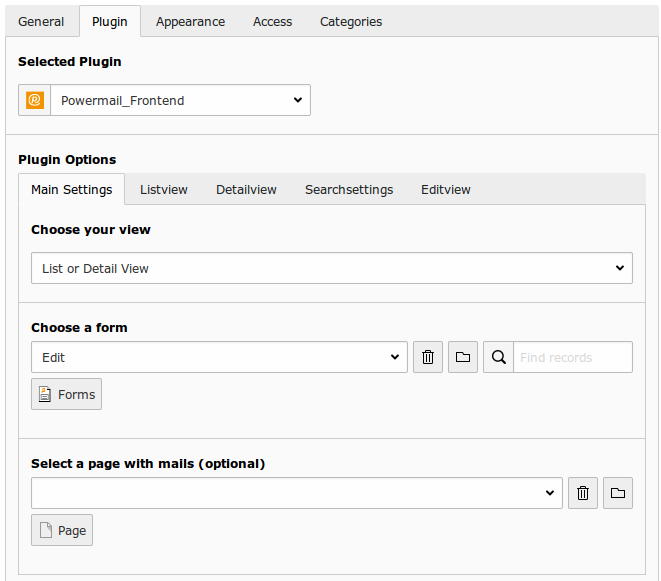Click the Powermail plugin icon beside Selected Plugin

[35, 100]
